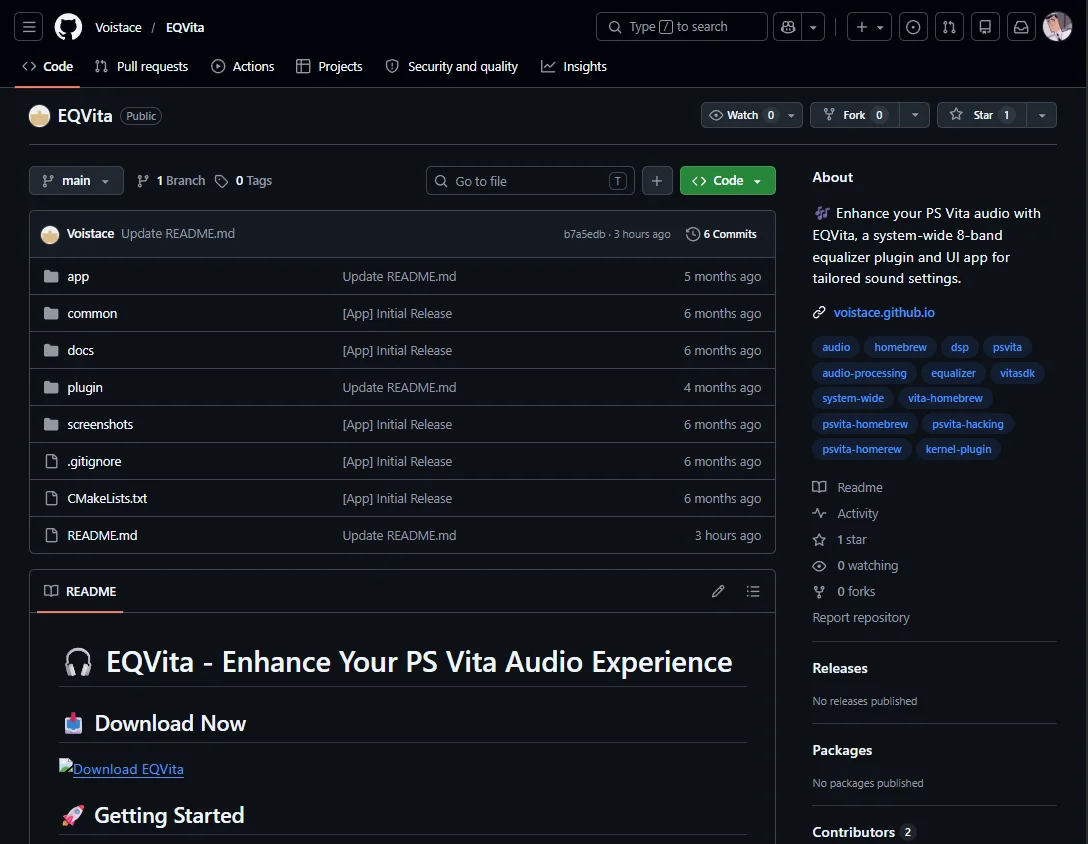Viewport: 1088px width, 844px height.
Task: Open the repositories icon in header
Action: [x=985, y=27]
